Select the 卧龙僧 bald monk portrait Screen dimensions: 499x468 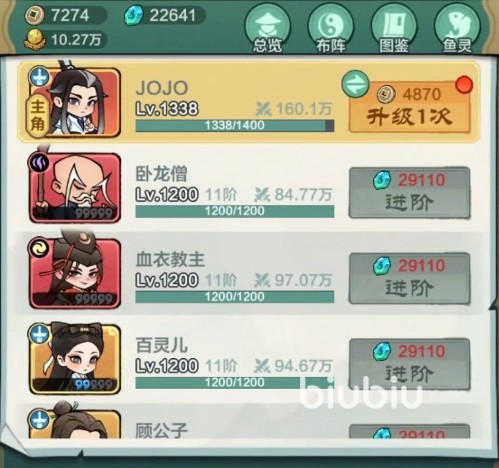pos(75,188)
